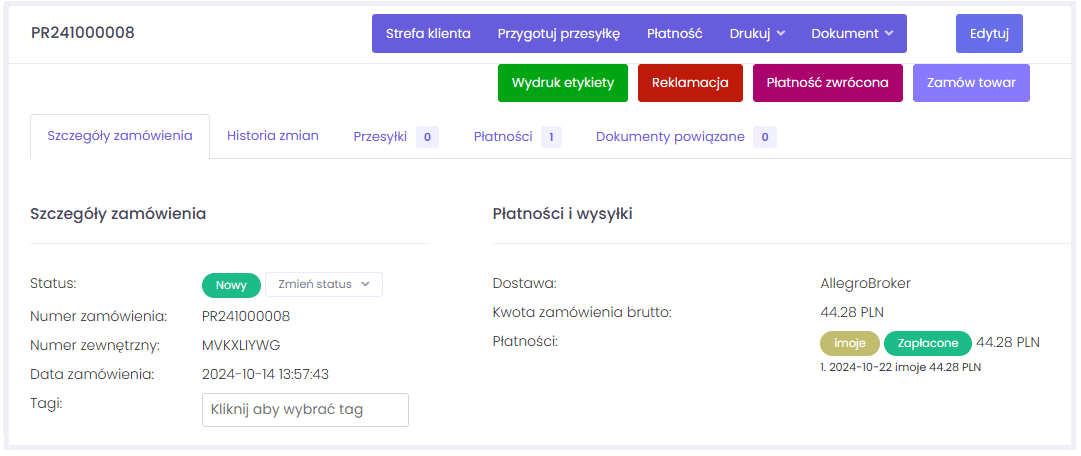
Task: Click the Zapłacone payment status badge
Action: (928, 343)
